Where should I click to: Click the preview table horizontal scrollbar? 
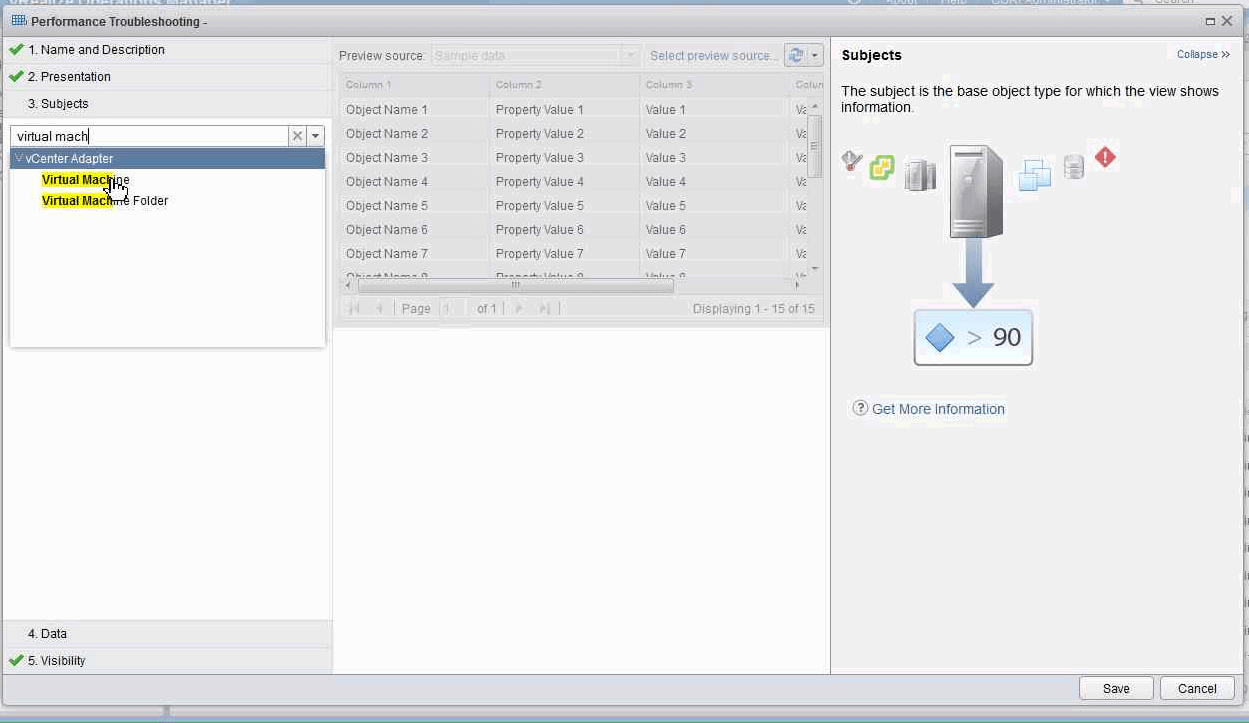[x=515, y=285]
